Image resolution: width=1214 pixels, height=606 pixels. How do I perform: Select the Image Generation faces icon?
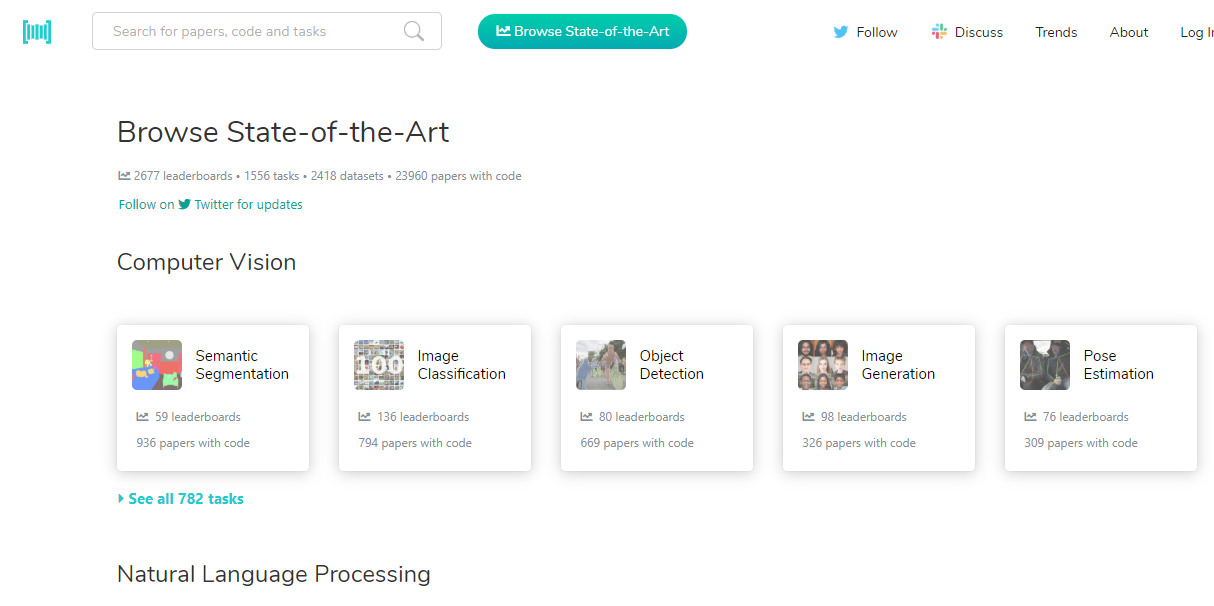[x=823, y=365]
